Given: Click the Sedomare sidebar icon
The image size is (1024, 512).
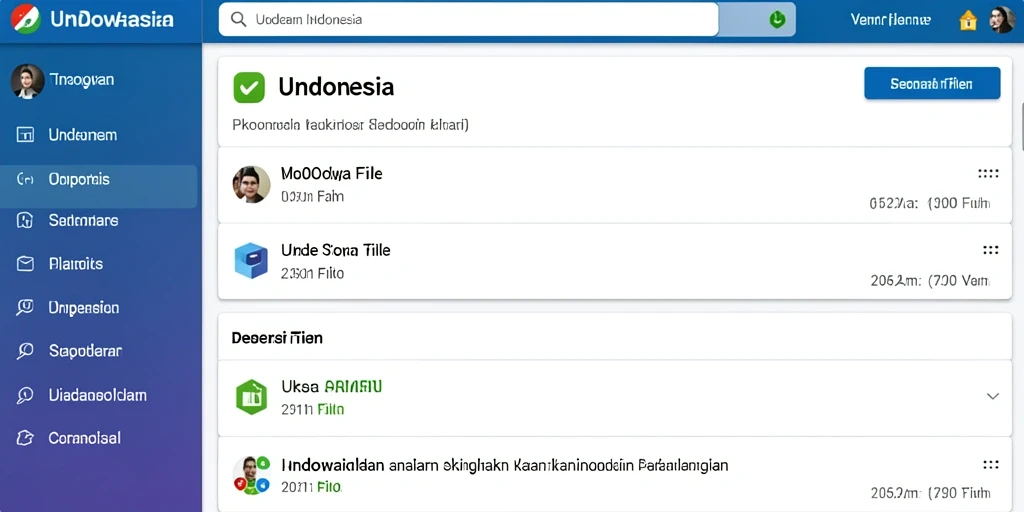Looking at the screenshot, I should tap(24, 221).
